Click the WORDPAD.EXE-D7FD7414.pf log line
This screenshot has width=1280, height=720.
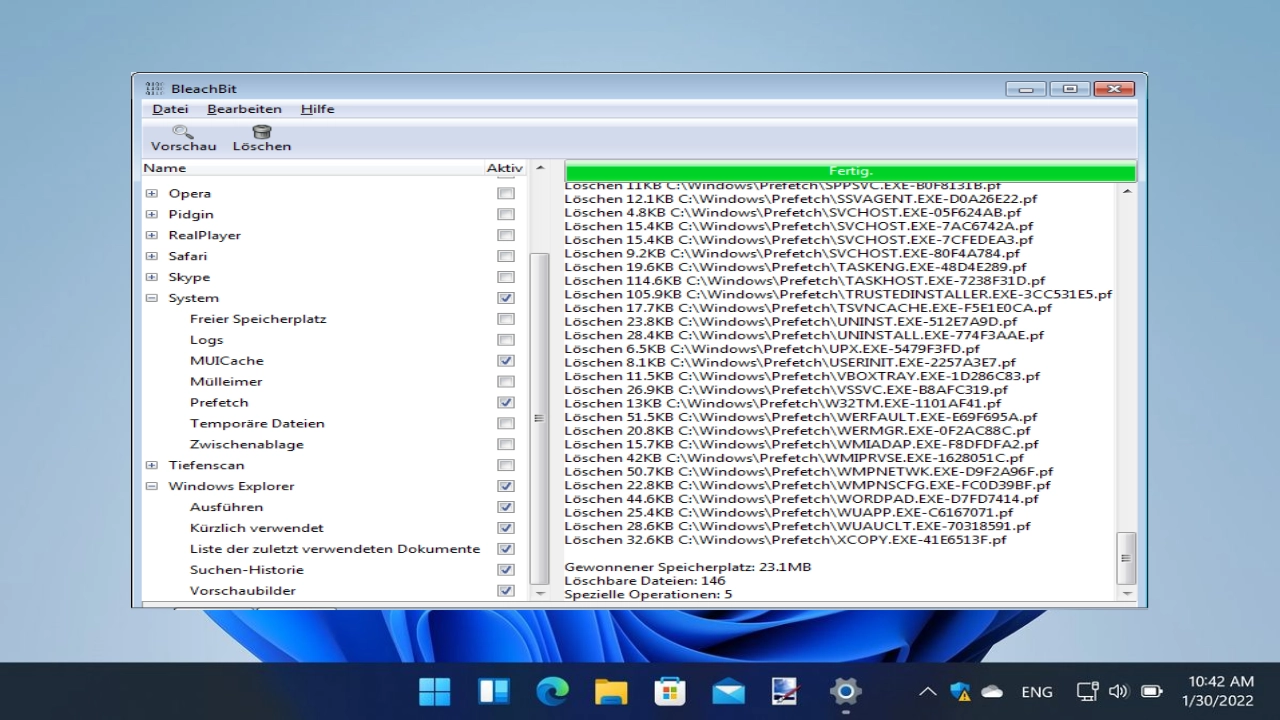(x=801, y=499)
